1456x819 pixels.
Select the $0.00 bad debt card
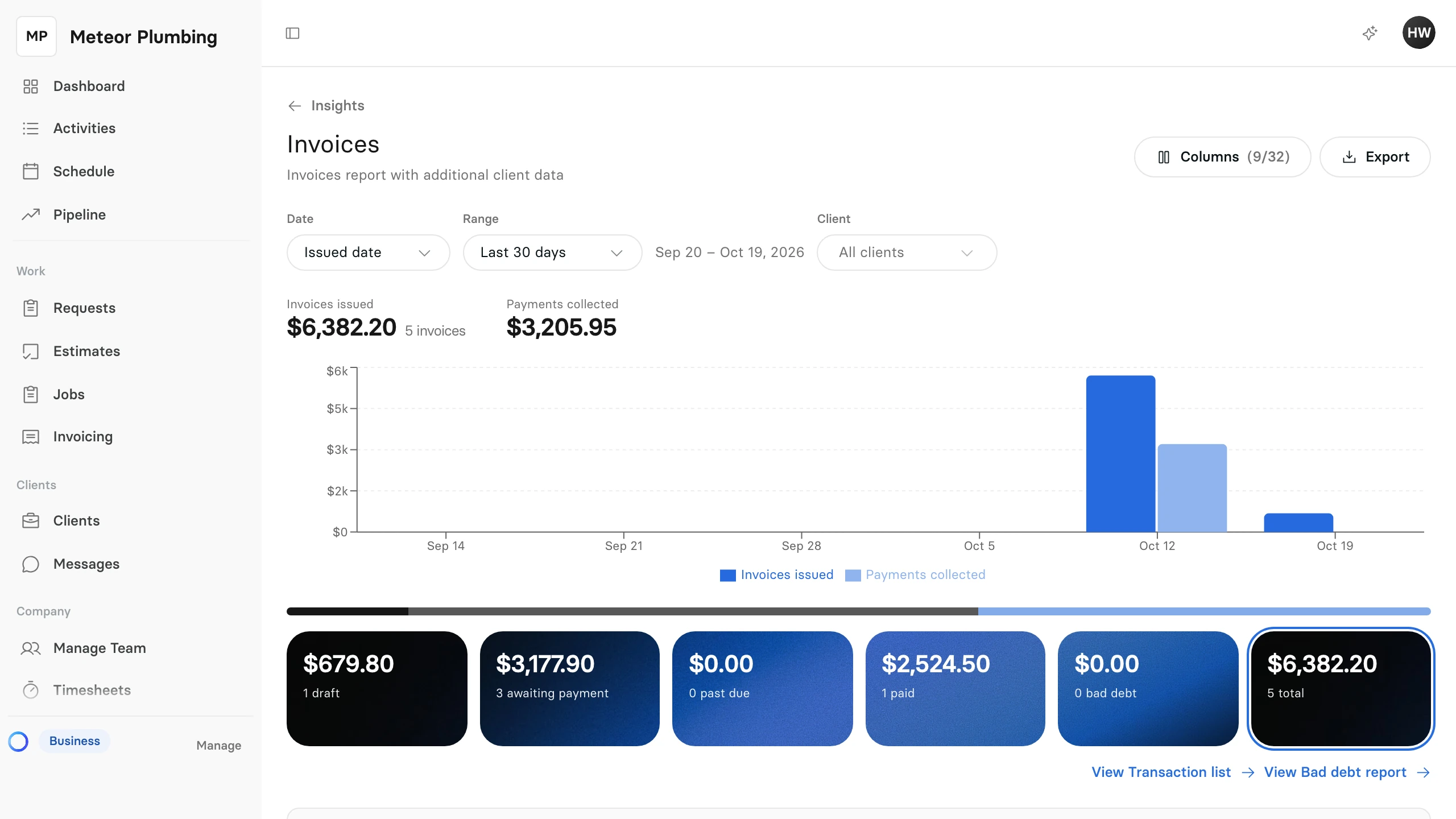[x=1148, y=688]
